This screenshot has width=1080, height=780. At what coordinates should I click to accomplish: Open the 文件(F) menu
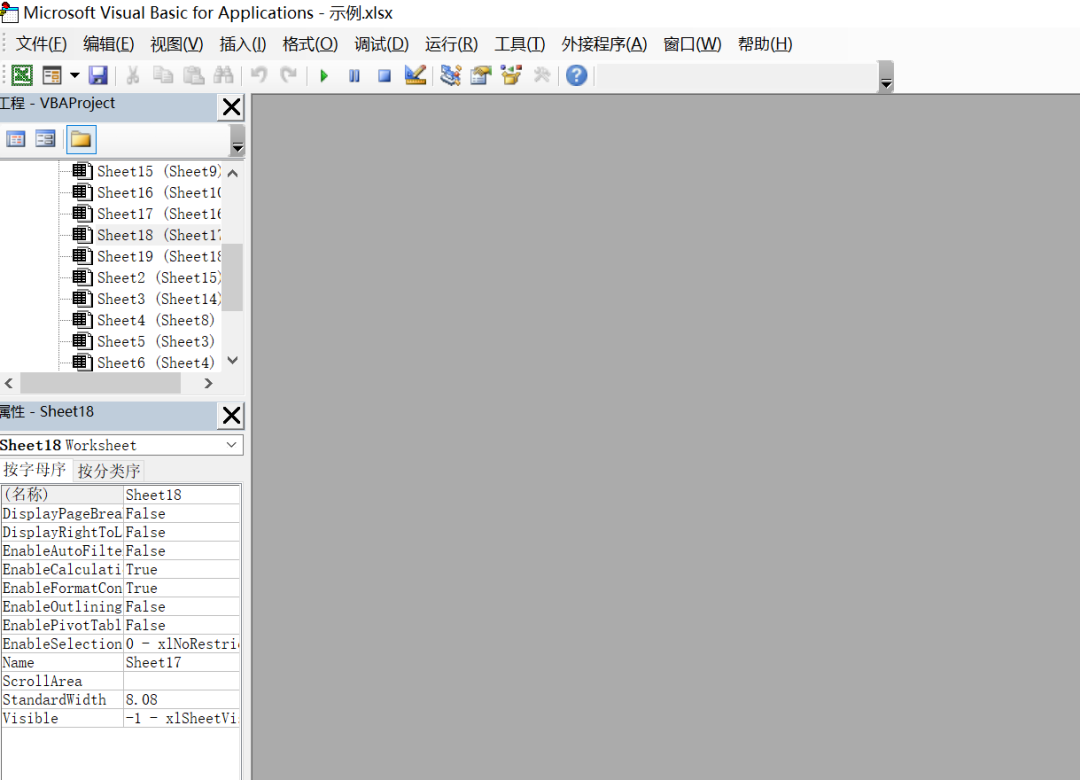[41, 44]
